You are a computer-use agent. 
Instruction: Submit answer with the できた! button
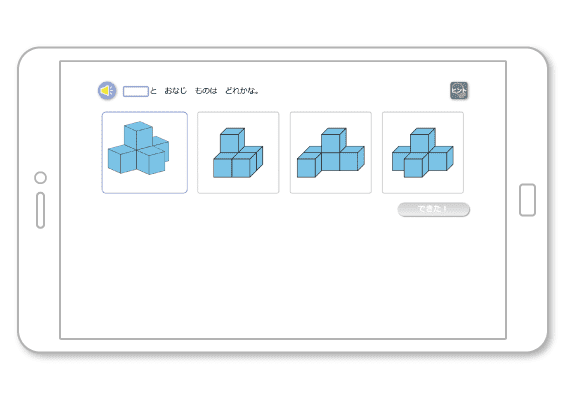click(x=434, y=209)
